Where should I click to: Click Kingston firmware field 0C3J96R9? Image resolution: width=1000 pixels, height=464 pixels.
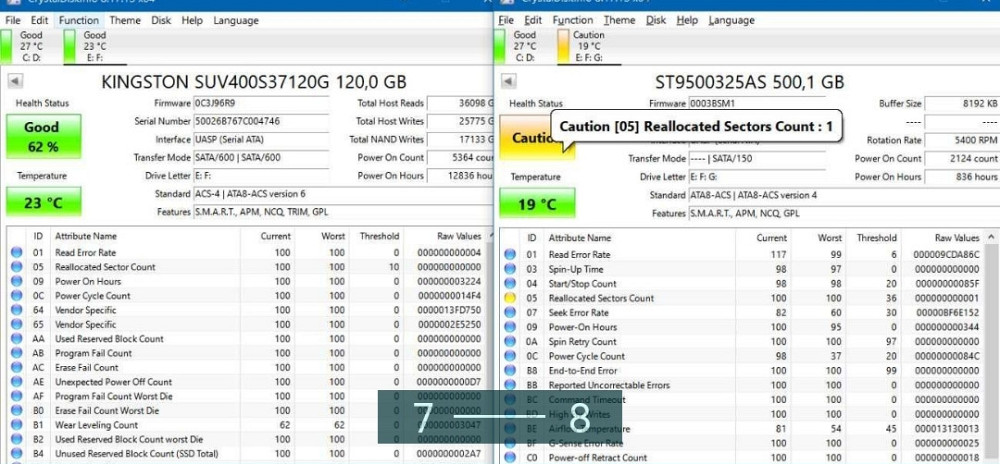pos(261,103)
